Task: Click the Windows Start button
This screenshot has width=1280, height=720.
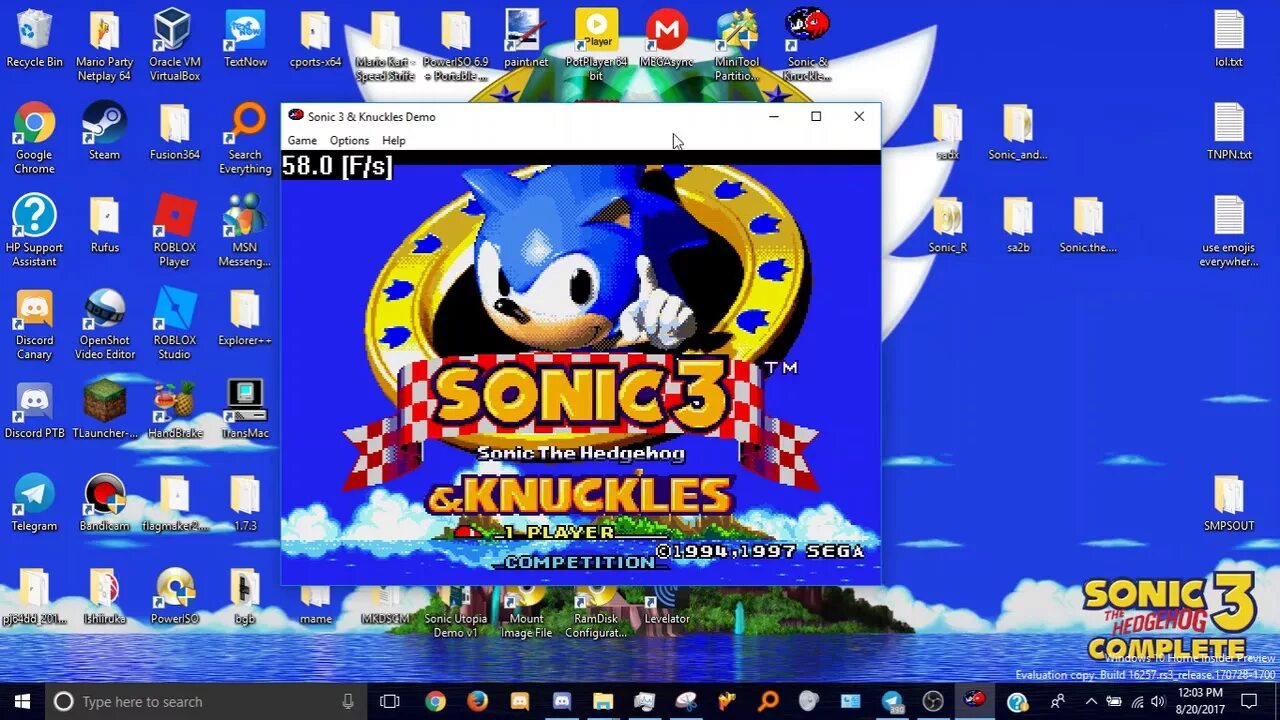Action: (22, 701)
